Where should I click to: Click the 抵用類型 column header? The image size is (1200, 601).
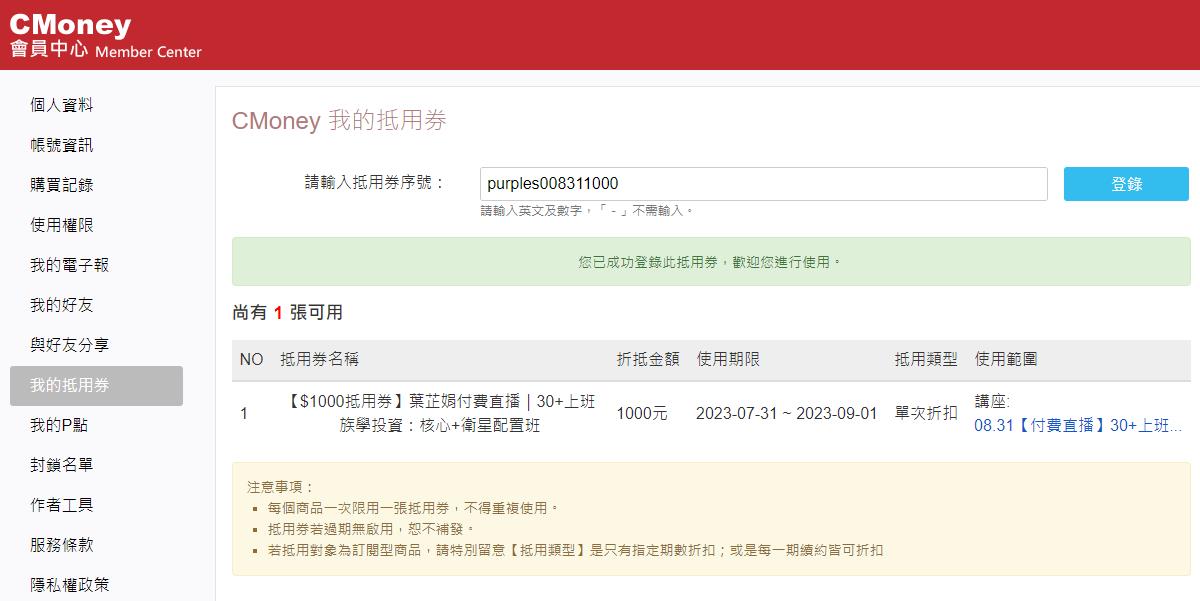[926, 359]
